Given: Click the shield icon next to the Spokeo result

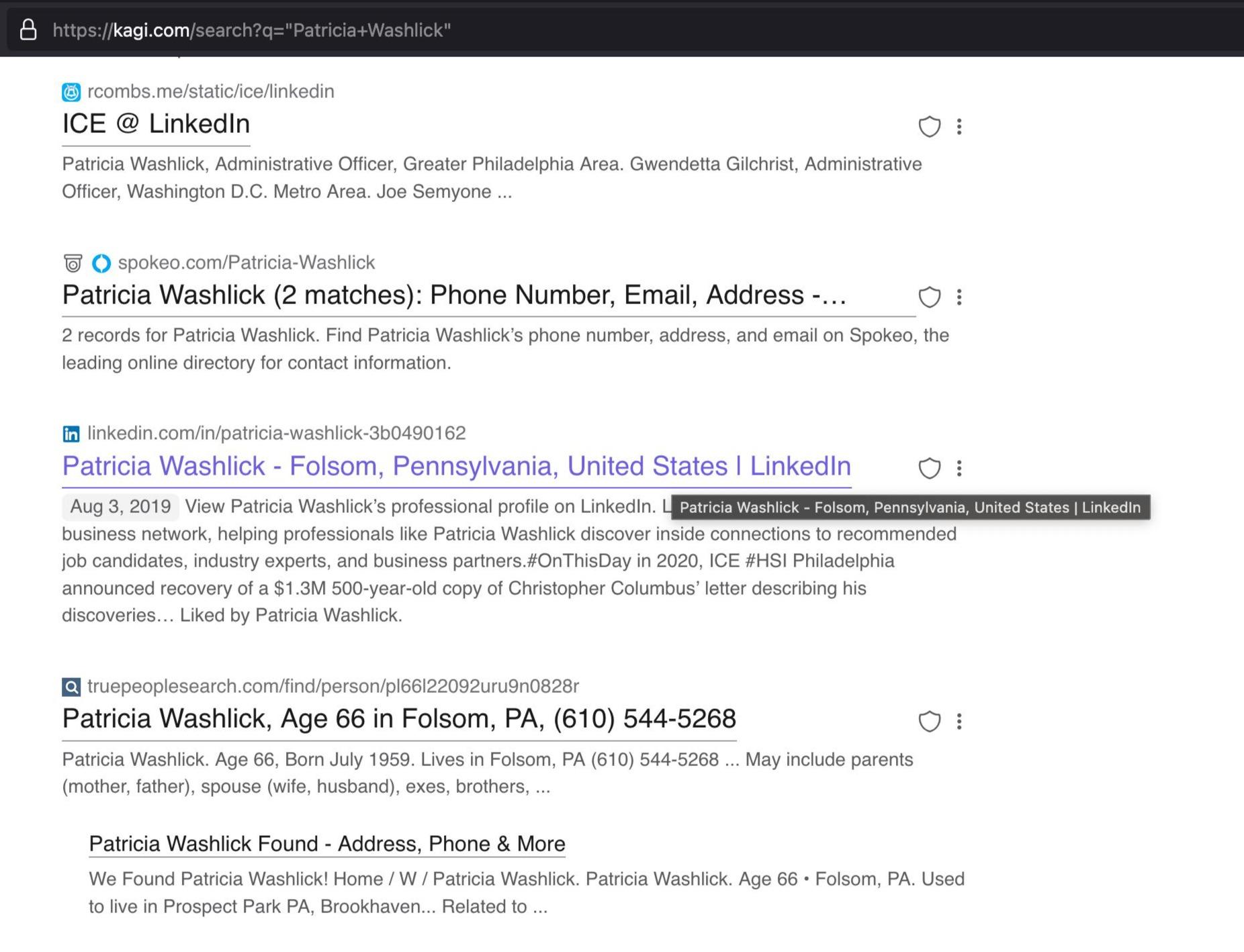Looking at the screenshot, I should (929, 297).
